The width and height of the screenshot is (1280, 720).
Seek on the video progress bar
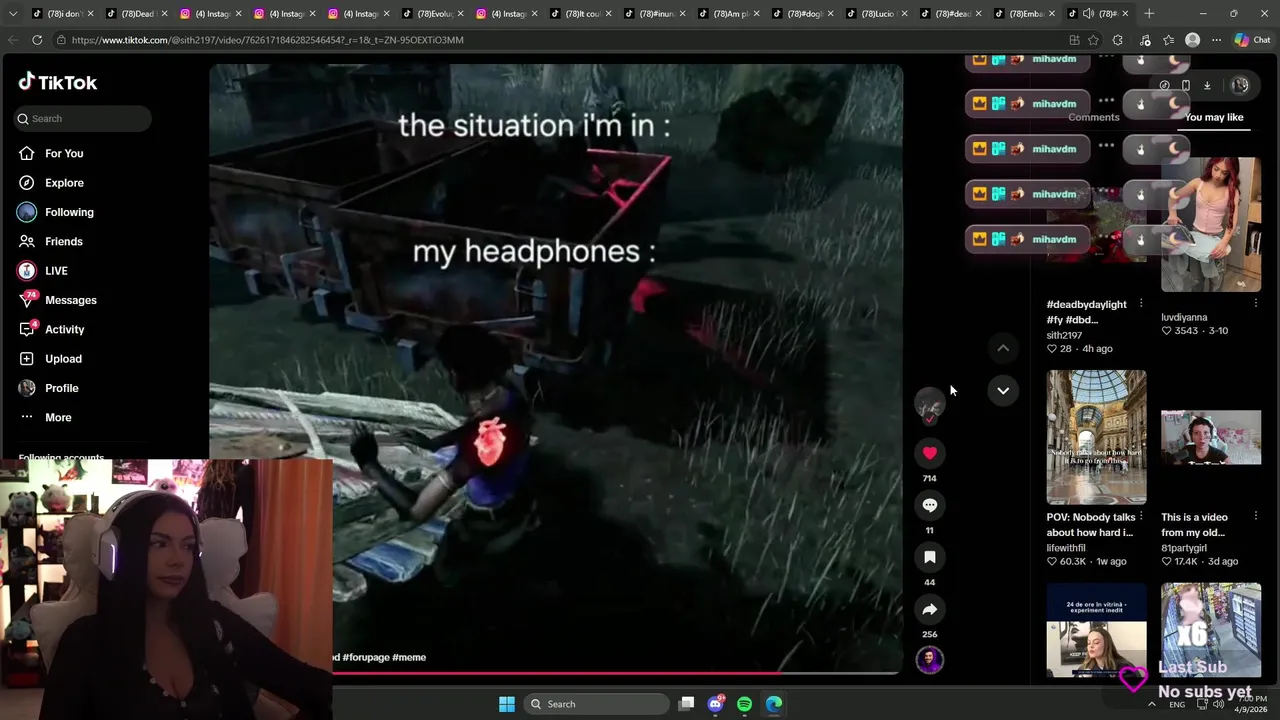[618, 673]
